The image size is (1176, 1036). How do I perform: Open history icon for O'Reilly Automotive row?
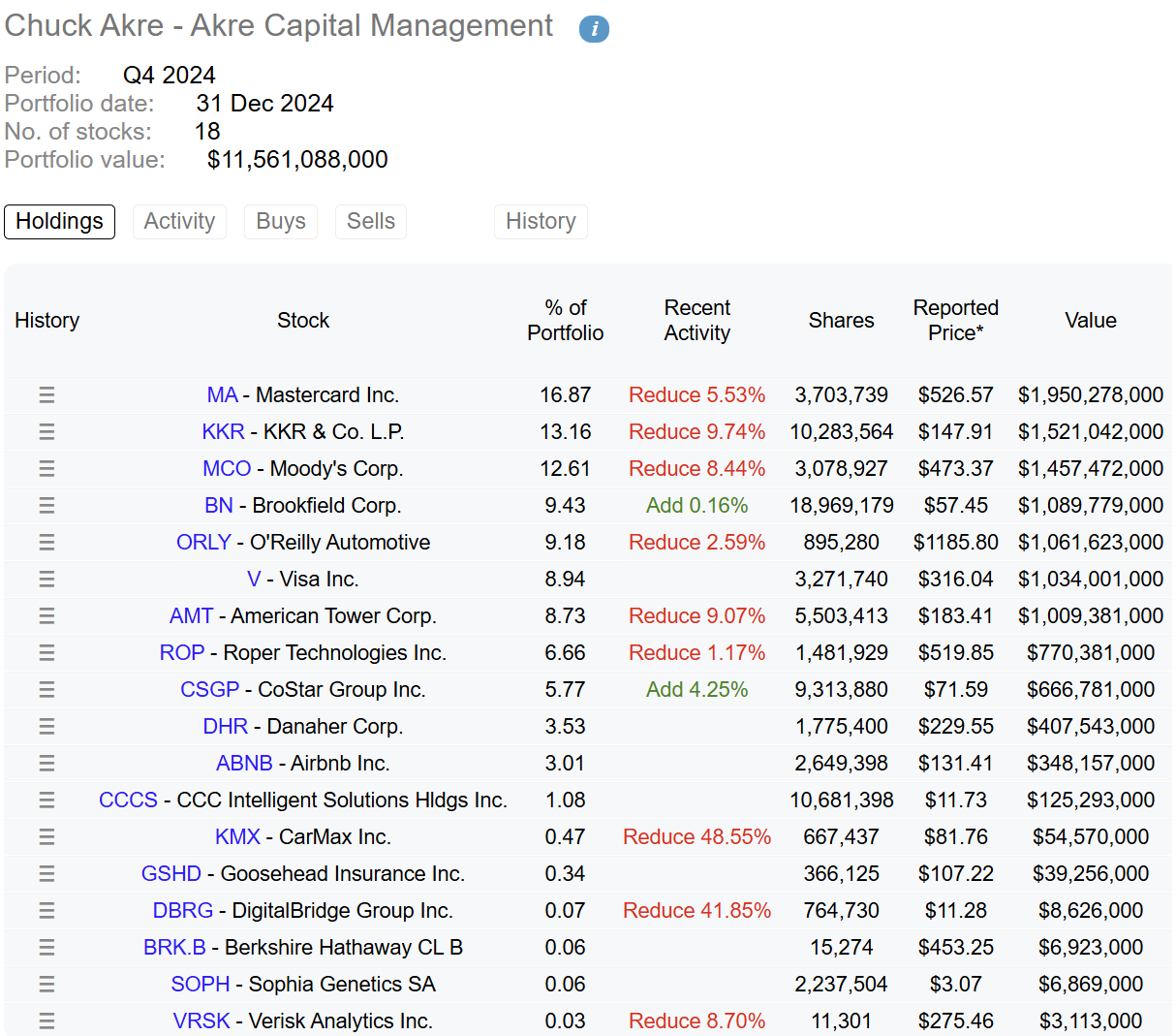point(46,542)
